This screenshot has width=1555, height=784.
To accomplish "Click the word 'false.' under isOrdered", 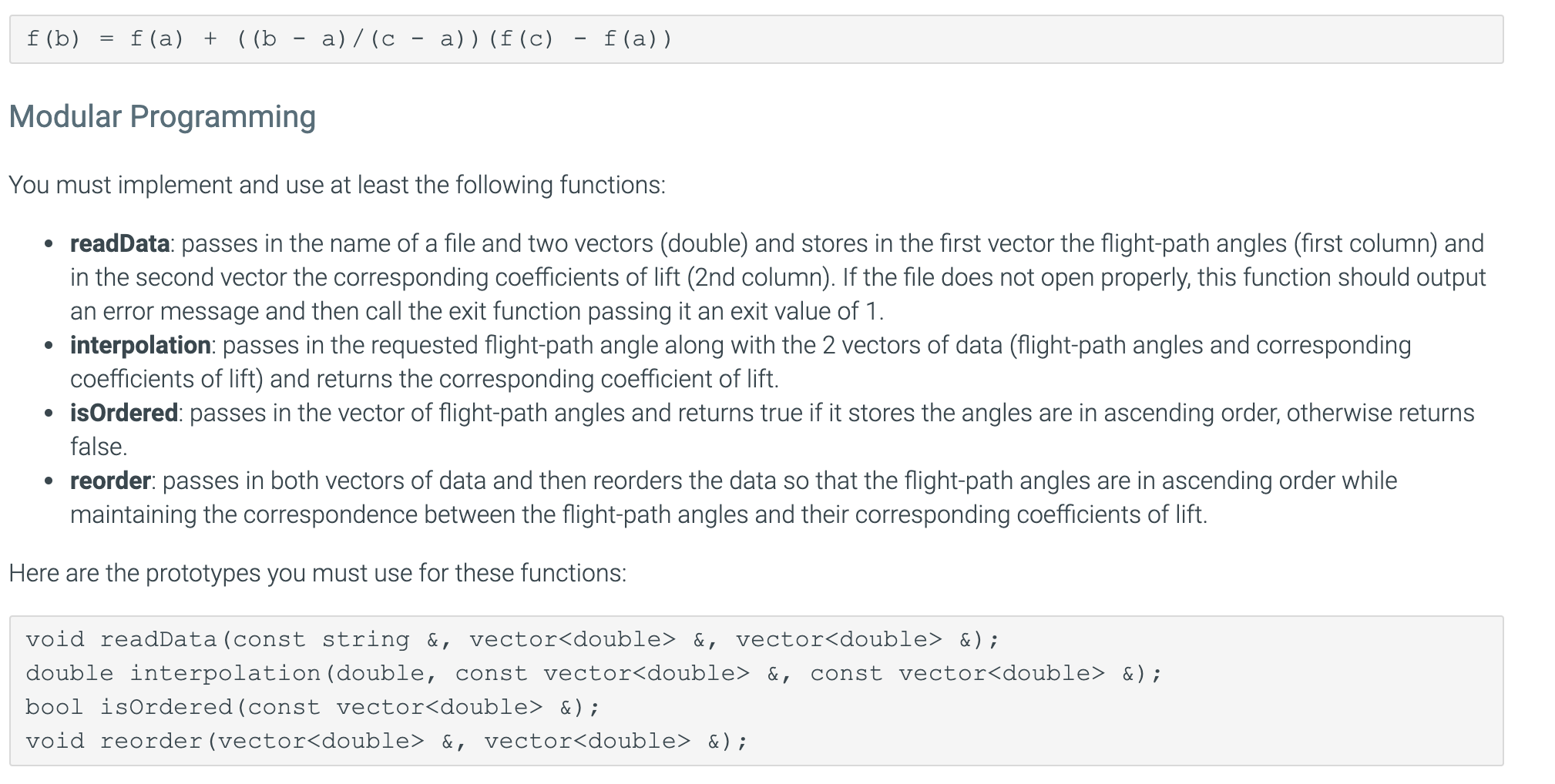I will pyautogui.click(x=99, y=447).
